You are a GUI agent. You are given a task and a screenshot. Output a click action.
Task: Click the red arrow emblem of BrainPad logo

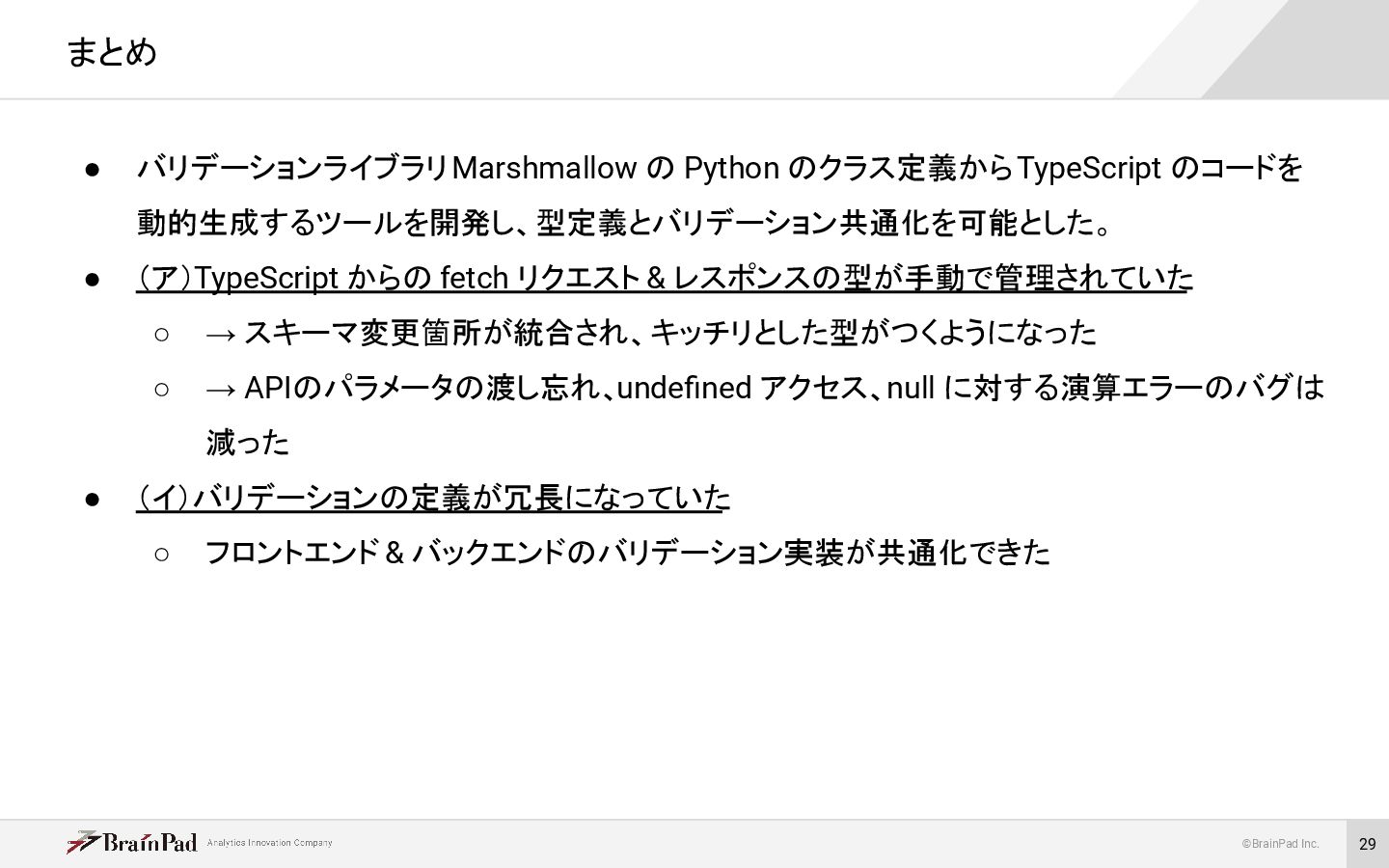83,842
